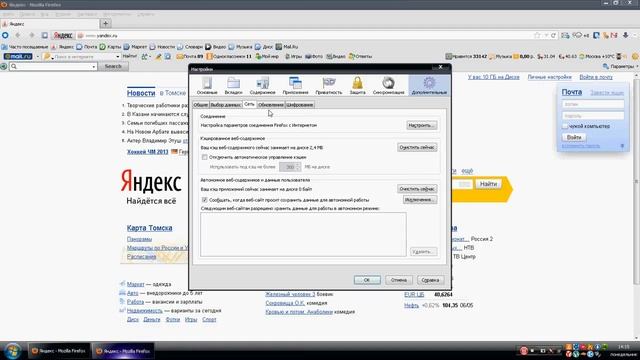Open the Личные настройки link
The image size is (640, 360).
point(549,77)
